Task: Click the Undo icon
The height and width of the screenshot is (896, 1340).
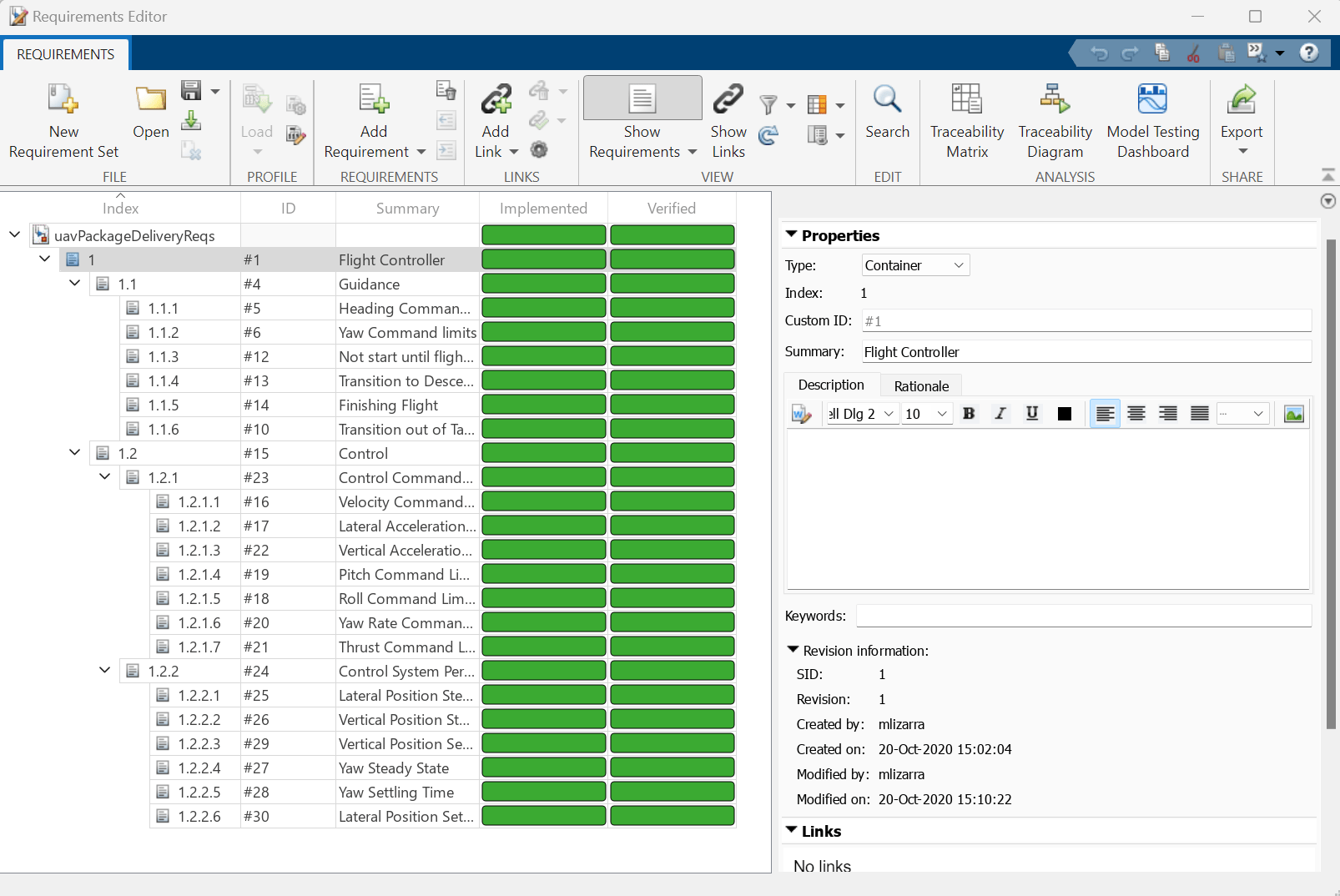Action: pos(1101,52)
